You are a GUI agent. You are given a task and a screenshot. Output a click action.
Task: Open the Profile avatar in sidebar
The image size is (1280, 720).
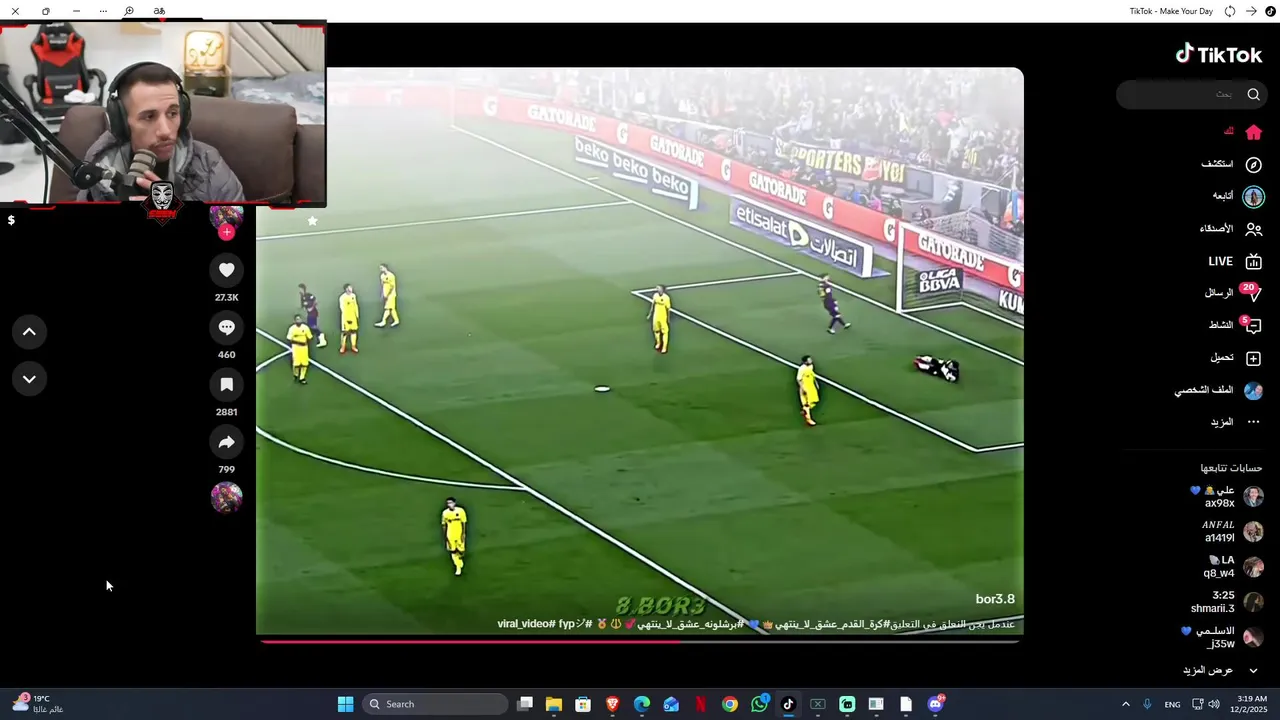pos(1253,390)
